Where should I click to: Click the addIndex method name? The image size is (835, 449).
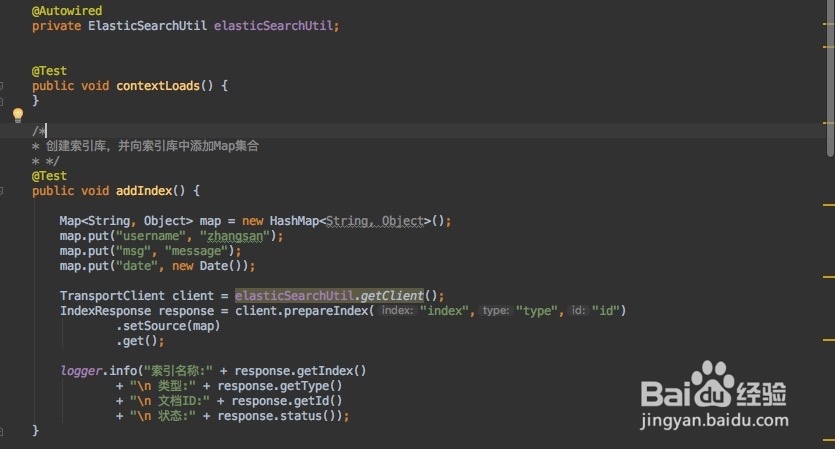[144, 191]
